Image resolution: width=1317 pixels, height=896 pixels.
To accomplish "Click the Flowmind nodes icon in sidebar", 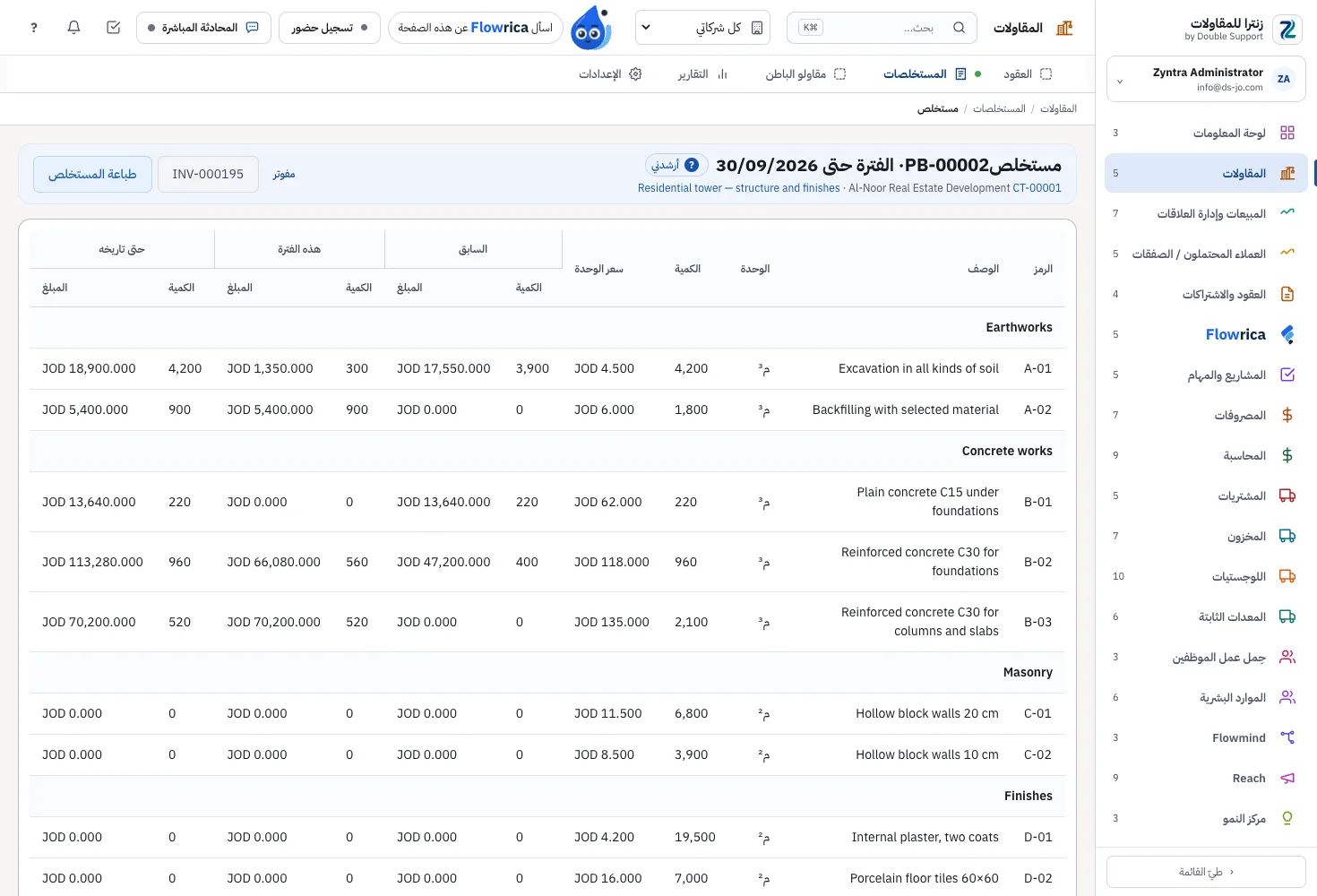I will point(1287,737).
